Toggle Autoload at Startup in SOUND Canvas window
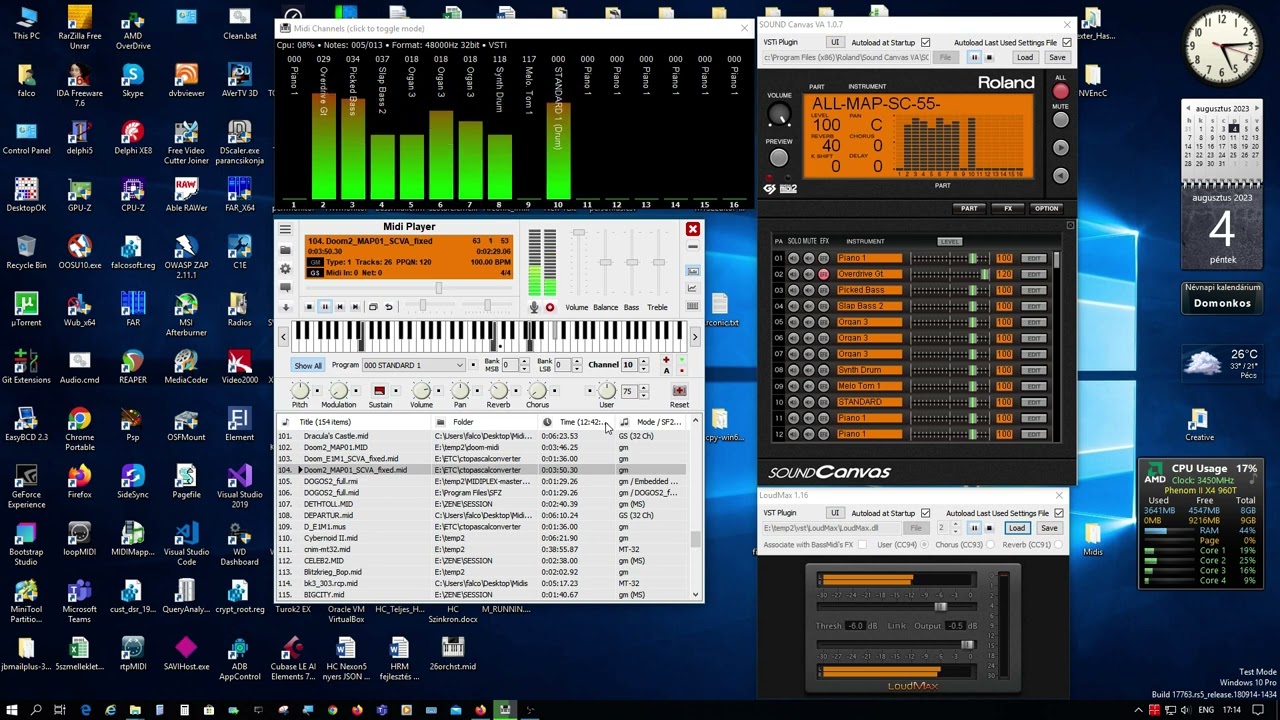The height and width of the screenshot is (720, 1280). point(925,42)
